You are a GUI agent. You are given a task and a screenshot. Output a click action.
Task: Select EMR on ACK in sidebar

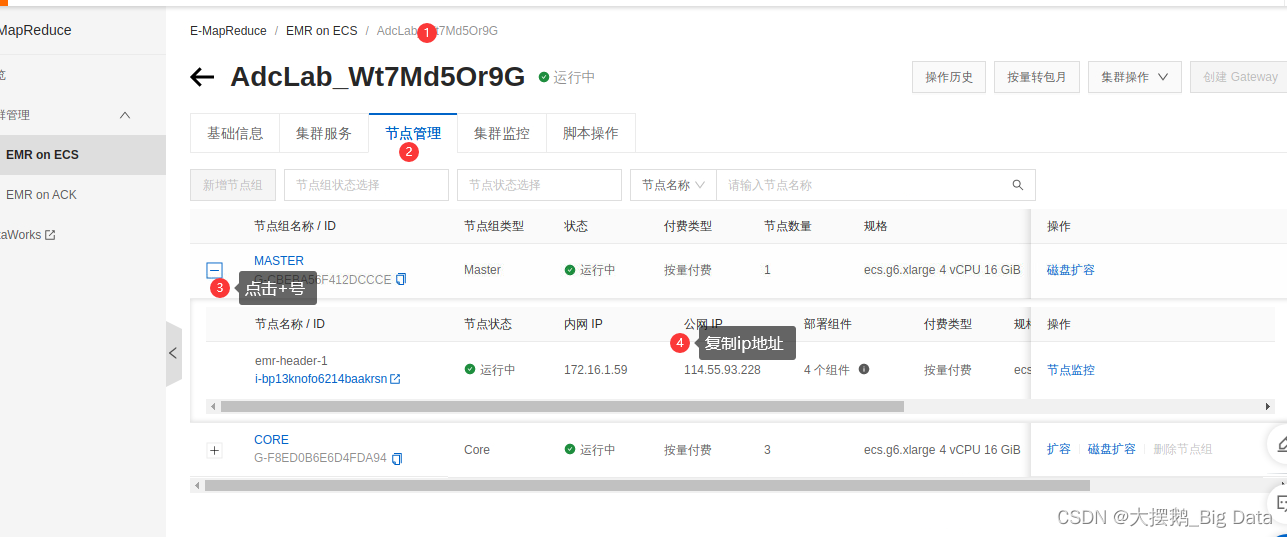click(83, 195)
